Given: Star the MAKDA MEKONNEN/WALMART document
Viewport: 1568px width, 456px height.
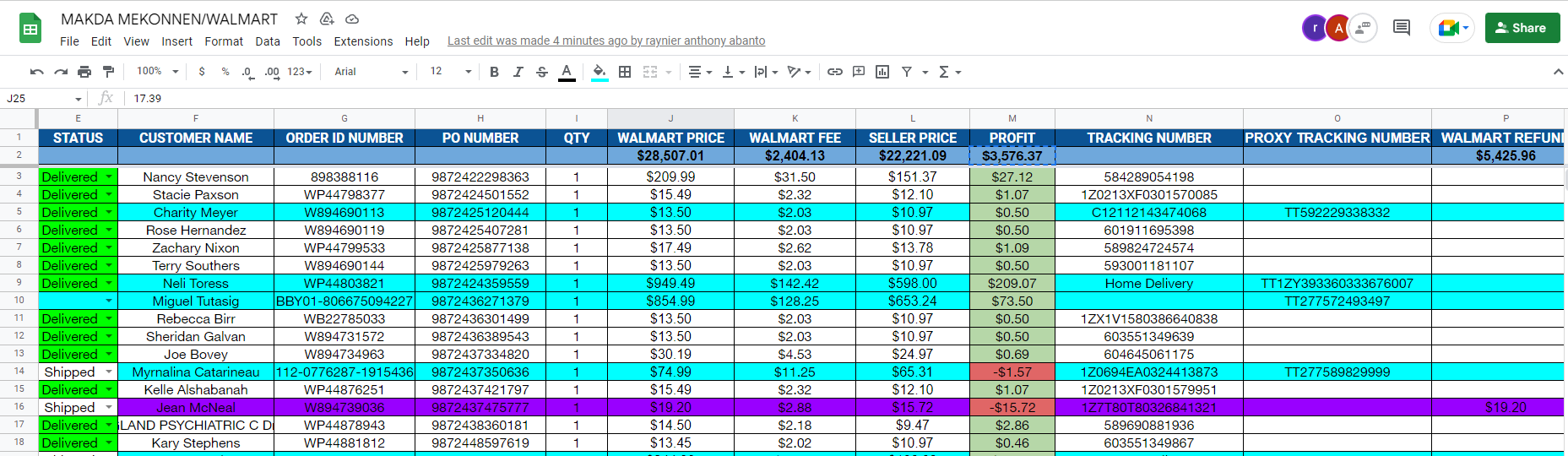Looking at the screenshot, I should click(x=301, y=19).
